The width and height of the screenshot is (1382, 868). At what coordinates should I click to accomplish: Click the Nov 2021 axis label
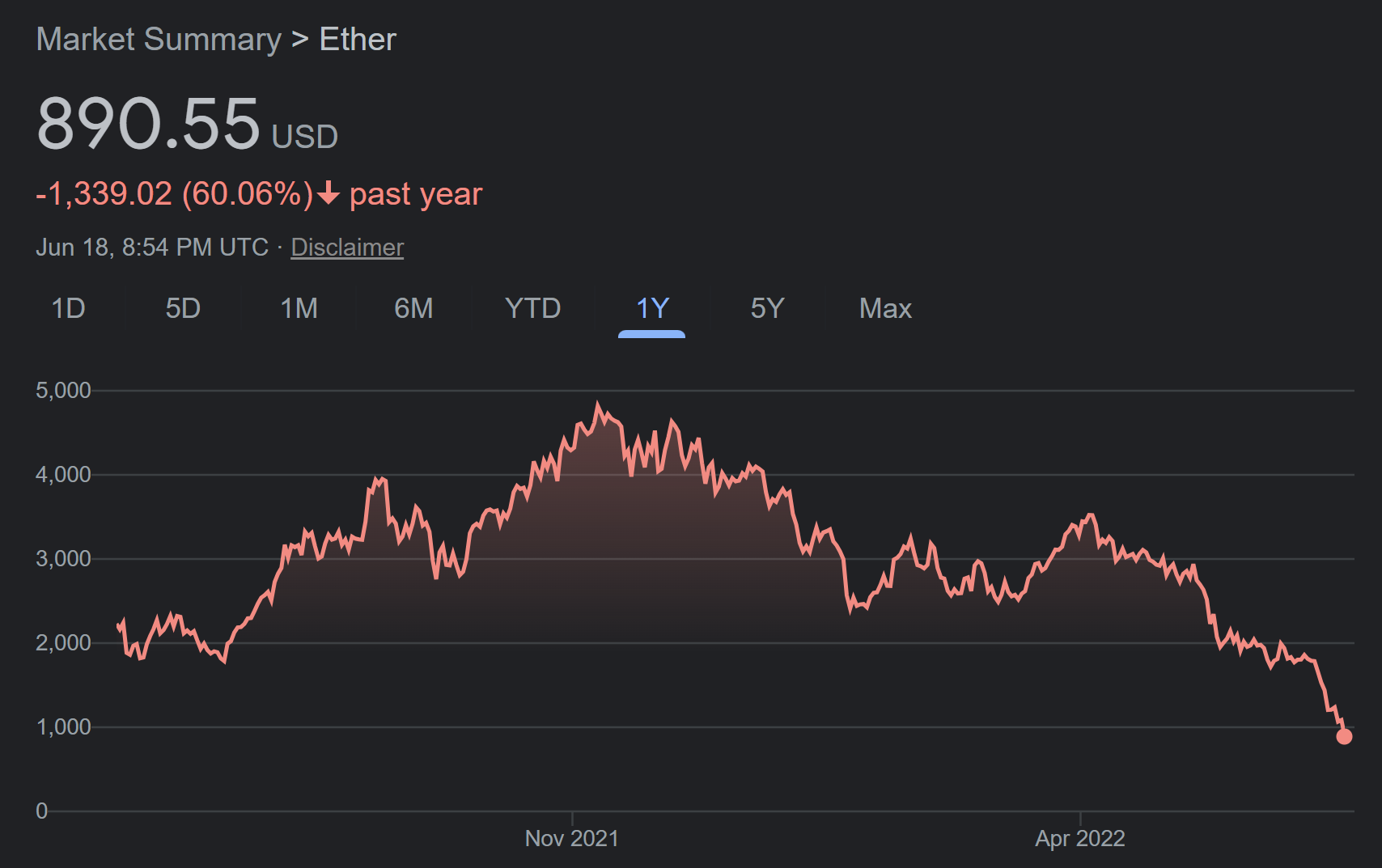(572, 838)
